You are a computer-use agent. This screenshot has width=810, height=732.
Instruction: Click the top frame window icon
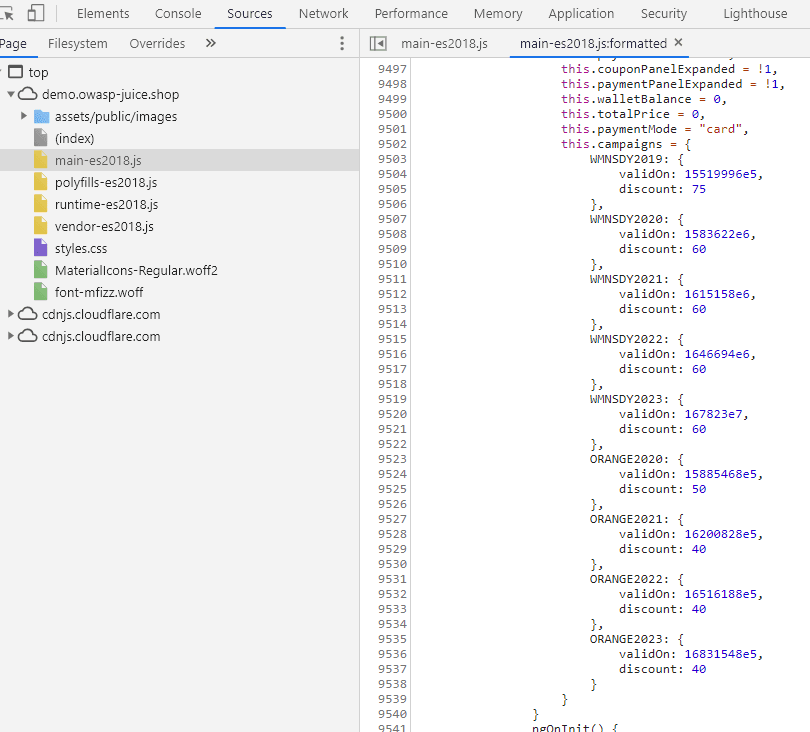coord(16,72)
